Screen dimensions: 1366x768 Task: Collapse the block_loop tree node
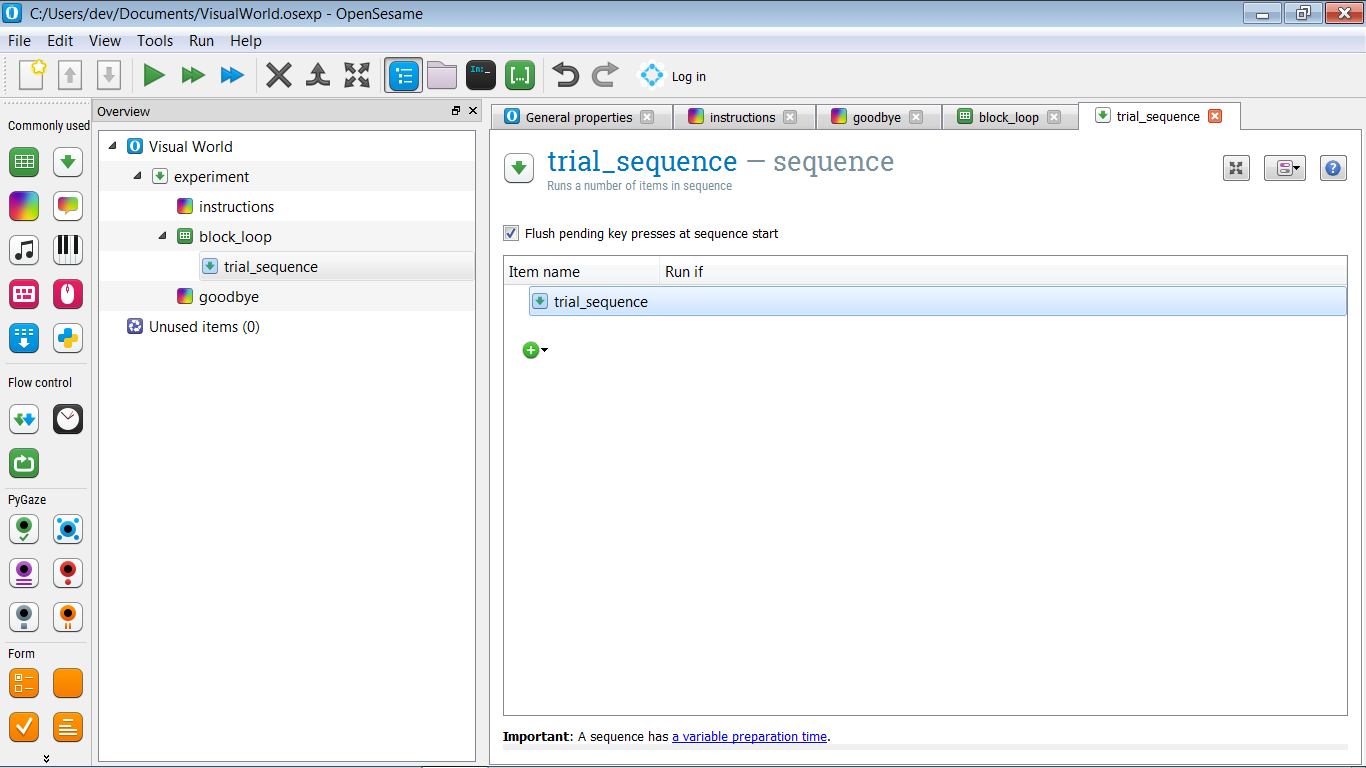tap(162, 237)
